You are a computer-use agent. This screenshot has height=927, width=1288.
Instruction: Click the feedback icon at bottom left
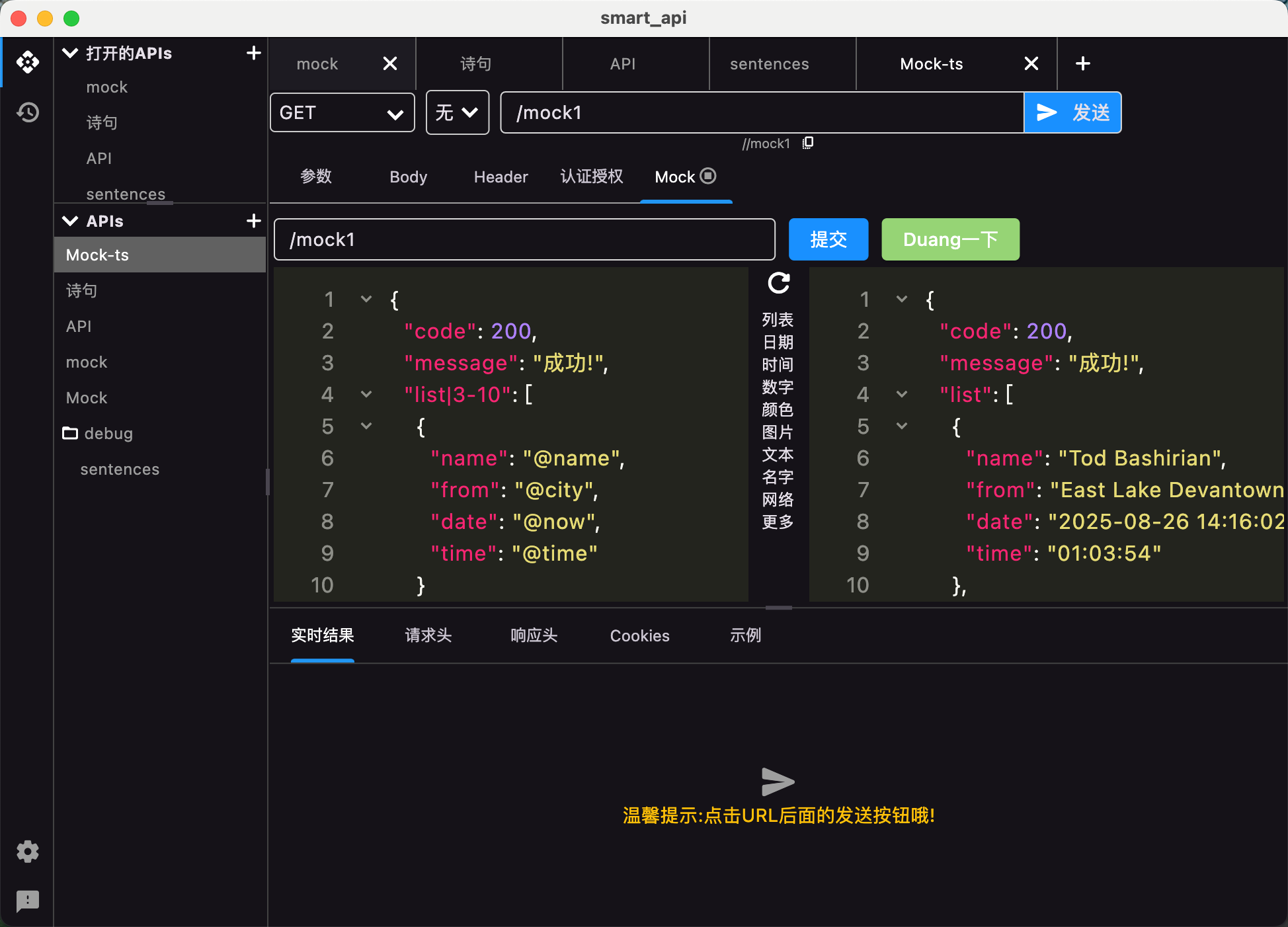point(28,900)
